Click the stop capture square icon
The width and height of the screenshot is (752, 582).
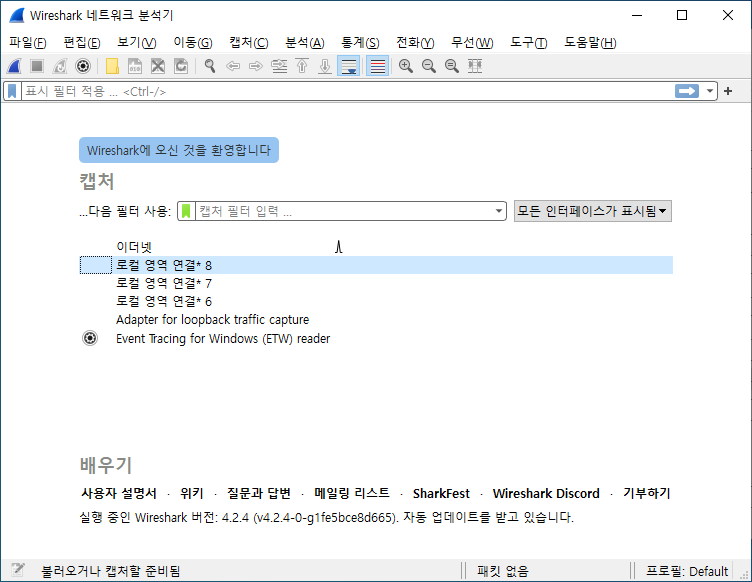coord(37,66)
